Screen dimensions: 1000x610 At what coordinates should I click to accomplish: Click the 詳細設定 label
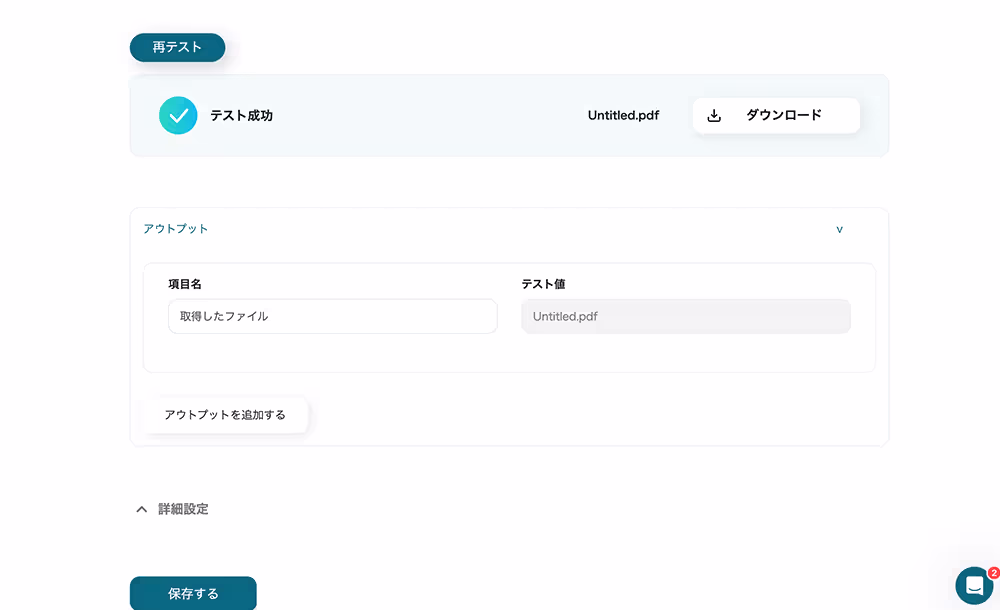pyautogui.click(x=183, y=509)
